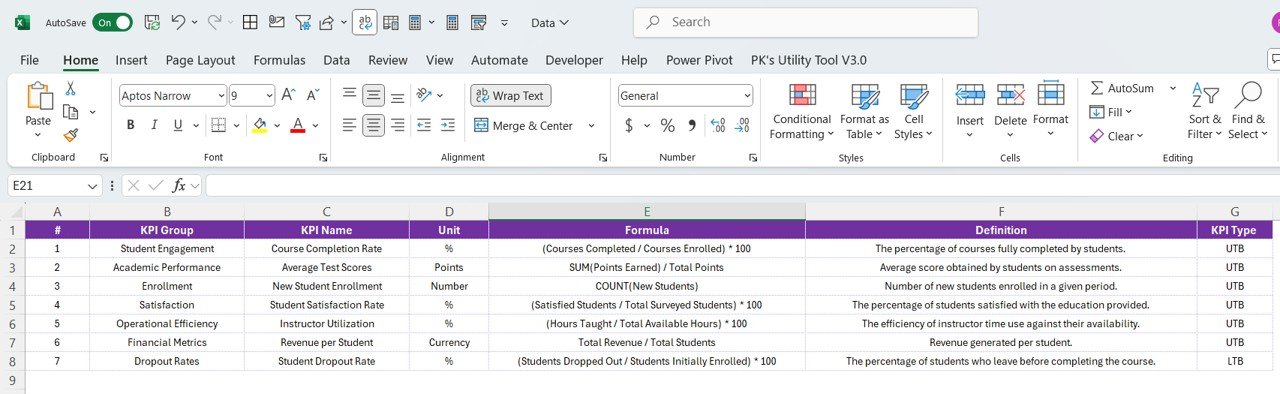The width and height of the screenshot is (1280, 394).
Task: Toggle Center horizontal alignment
Action: tap(374, 125)
